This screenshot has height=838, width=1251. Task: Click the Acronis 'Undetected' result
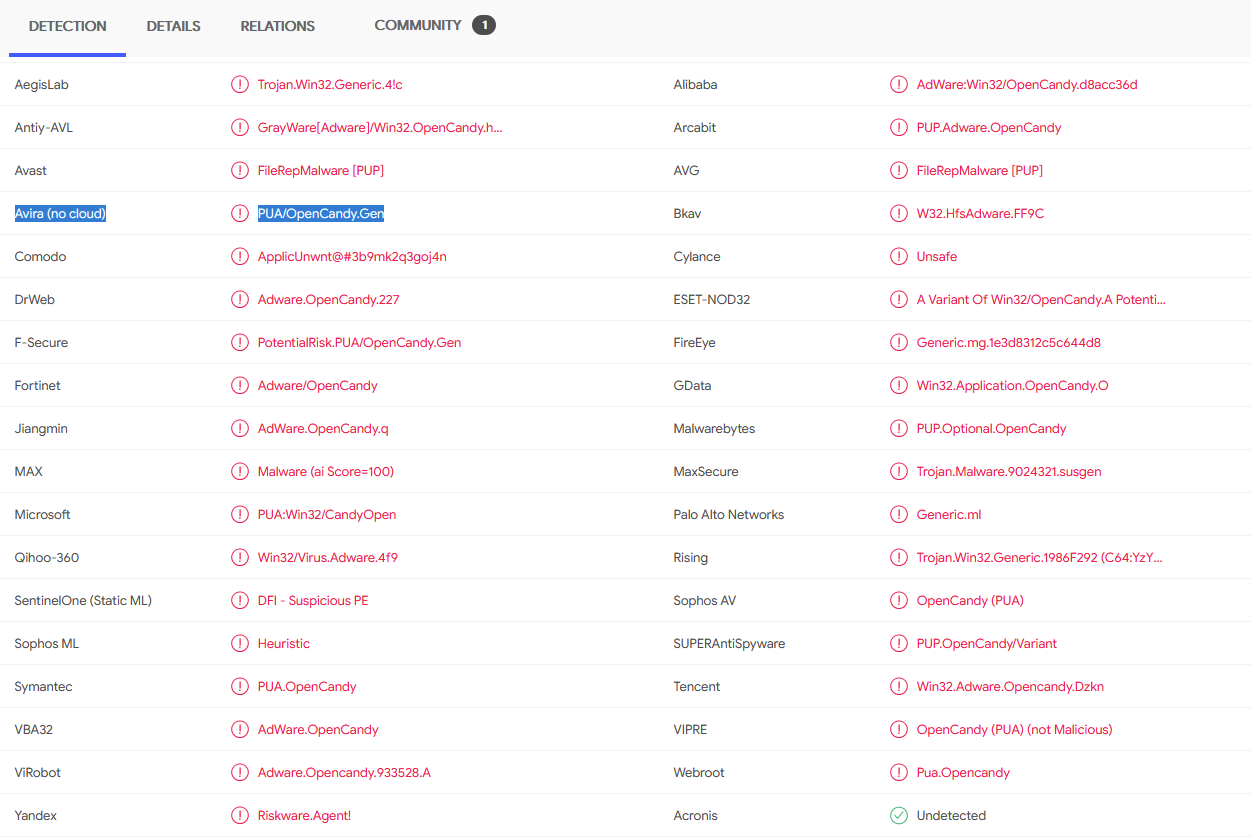(x=951, y=816)
